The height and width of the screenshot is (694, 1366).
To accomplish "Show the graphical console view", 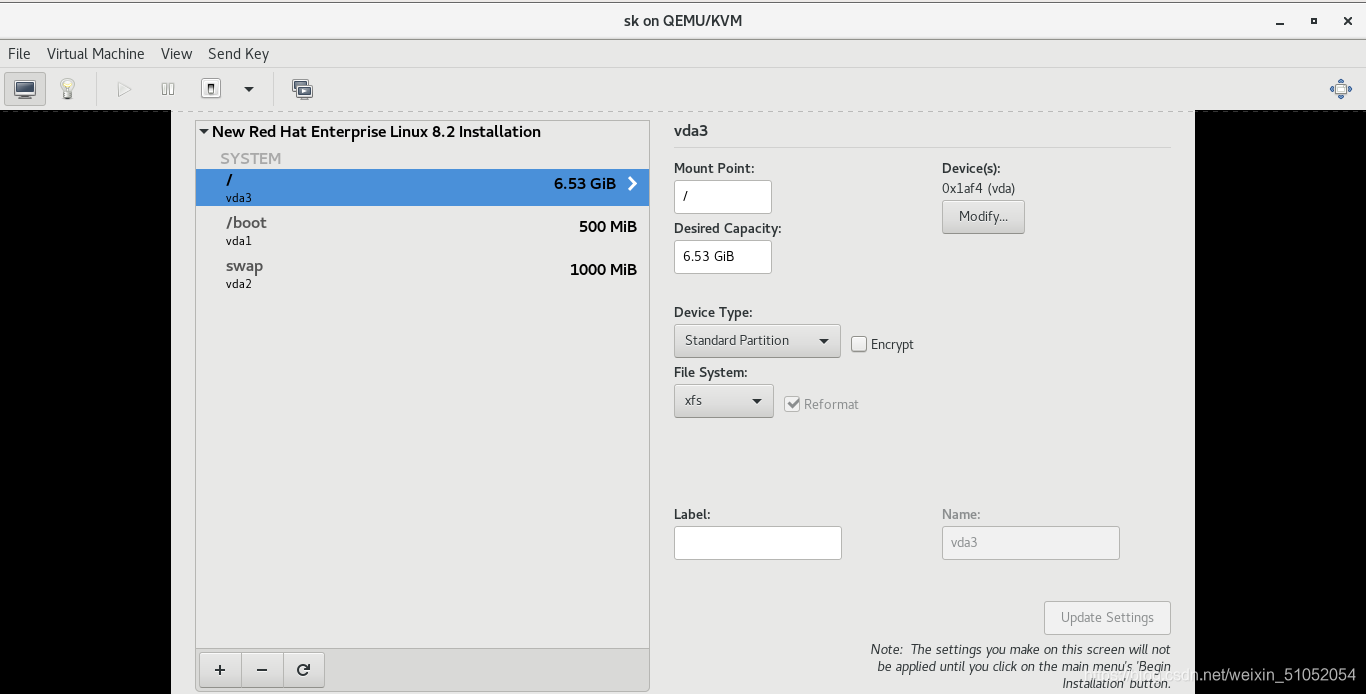I will tap(25, 89).
